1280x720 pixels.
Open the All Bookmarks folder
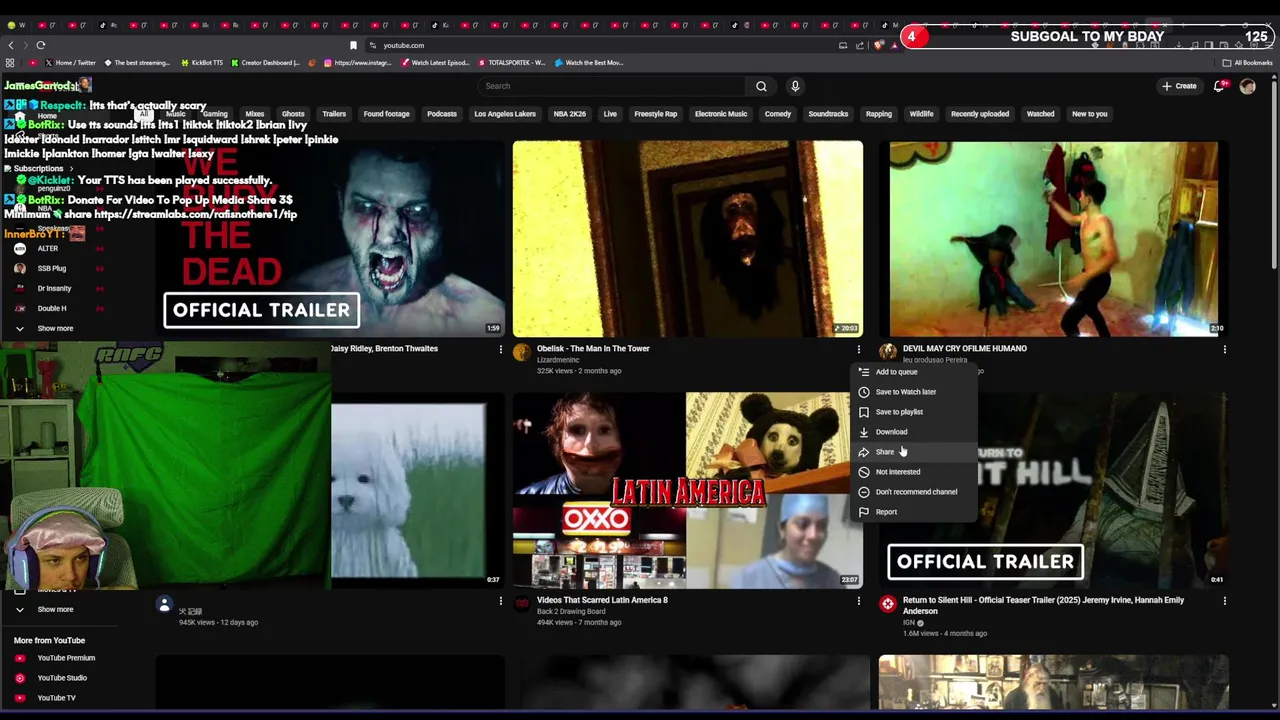(x=1248, y=62)
